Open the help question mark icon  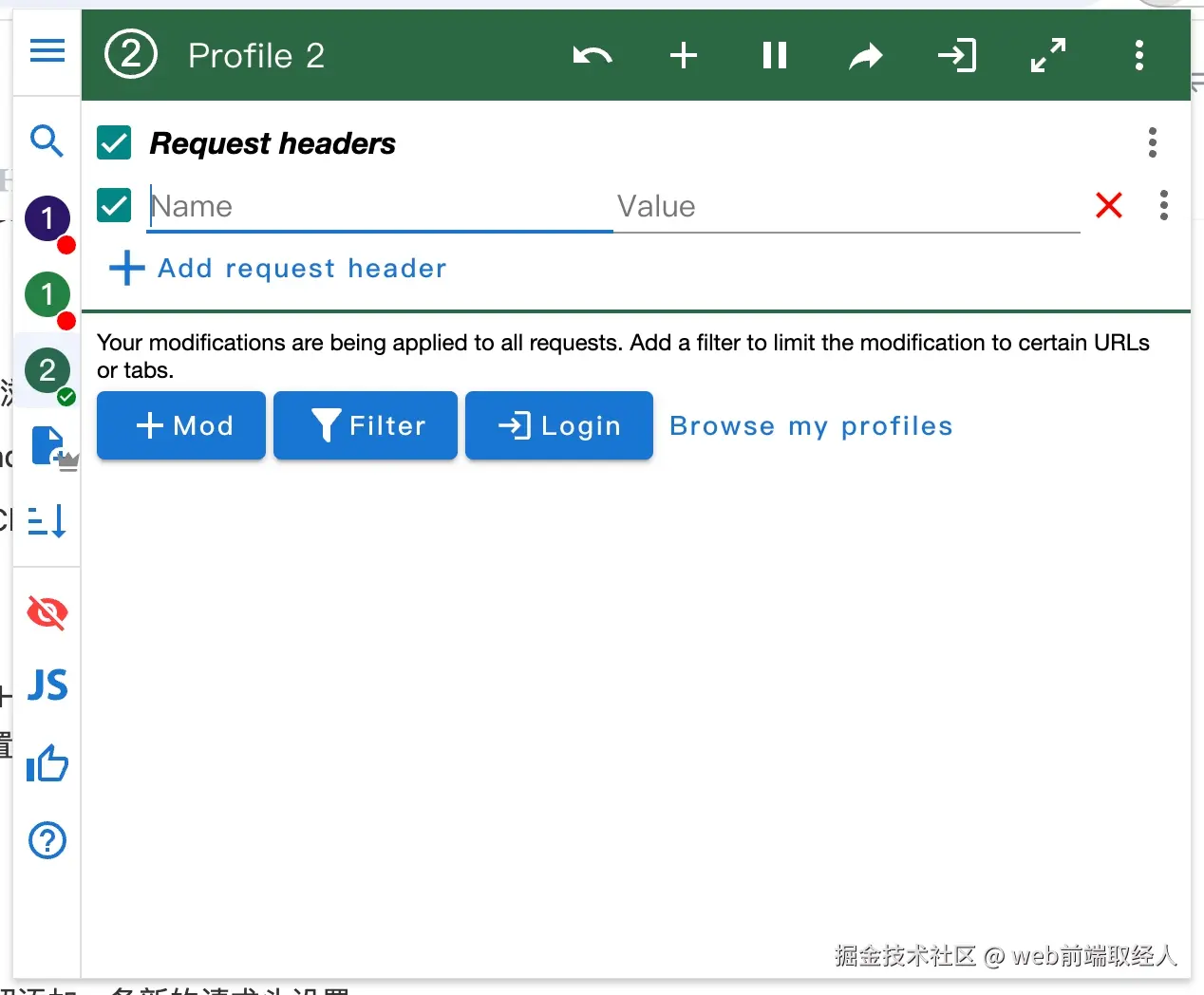47,840
